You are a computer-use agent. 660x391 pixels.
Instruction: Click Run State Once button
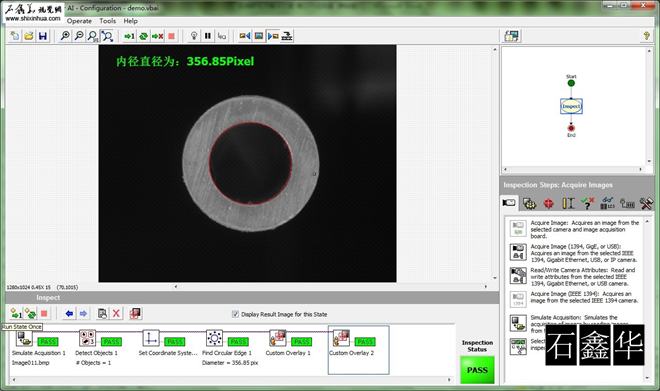point(16,313)
